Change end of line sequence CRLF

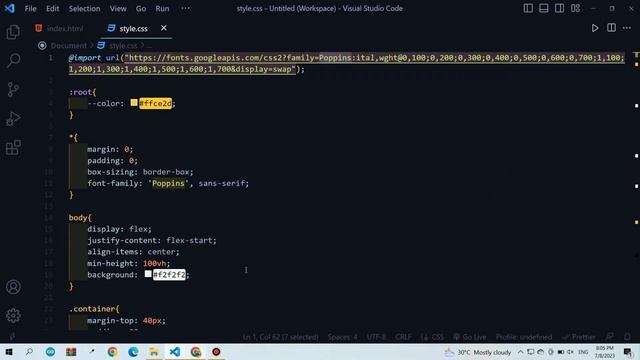[x=403, y=337]
